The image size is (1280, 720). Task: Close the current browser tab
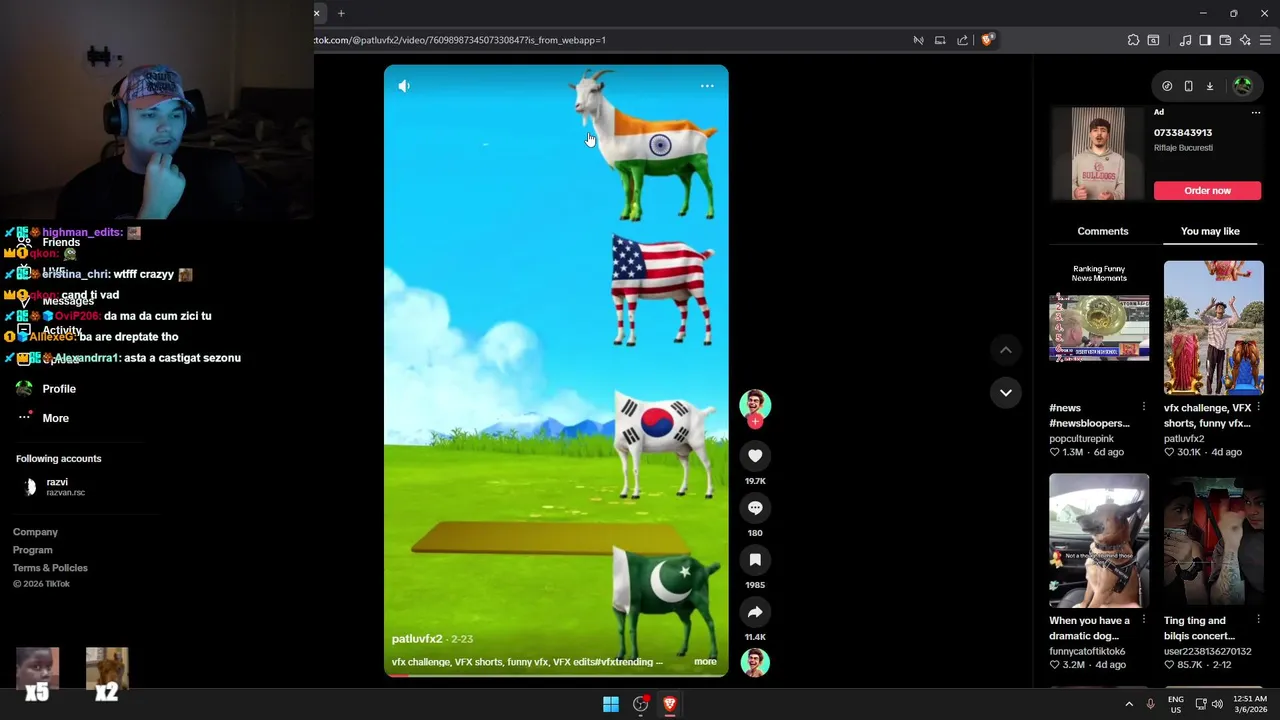317,13
